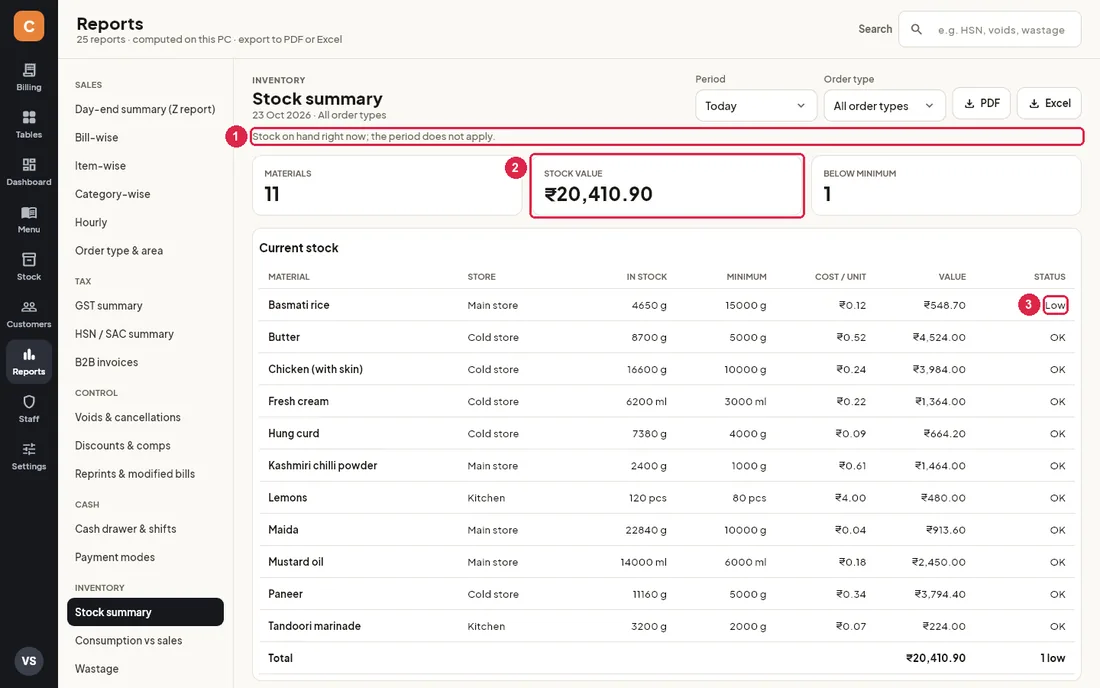Open the Billing section icon
Image resolution: width=1100 pixels, height=688 pixels.
tap(29, 70)
